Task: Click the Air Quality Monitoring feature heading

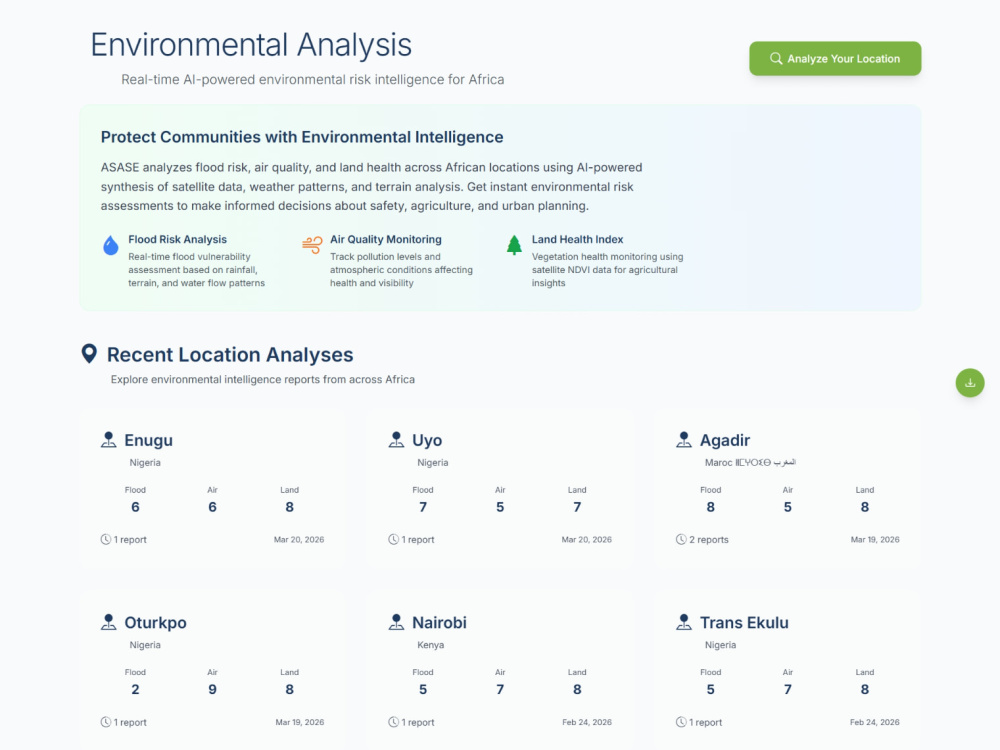Action: click(386, 239)
